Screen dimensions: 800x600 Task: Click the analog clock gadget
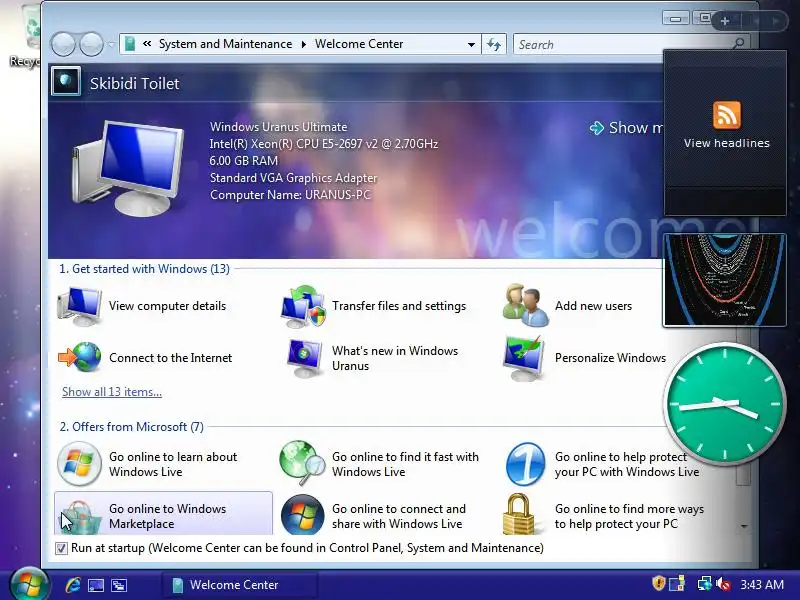(x=724, y=403)
